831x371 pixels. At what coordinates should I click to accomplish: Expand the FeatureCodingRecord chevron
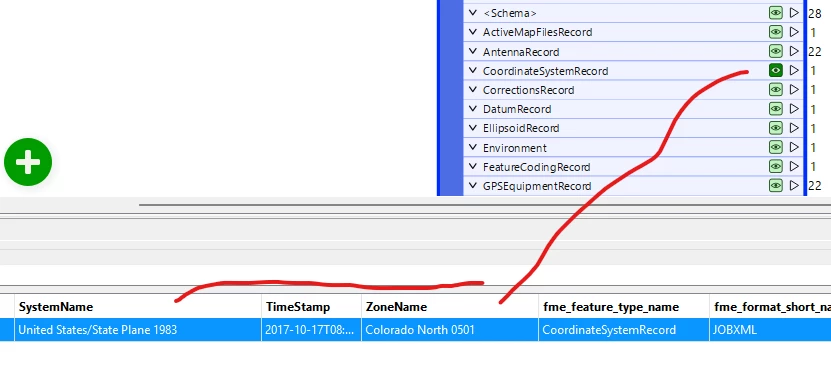(x=473, y=166)
